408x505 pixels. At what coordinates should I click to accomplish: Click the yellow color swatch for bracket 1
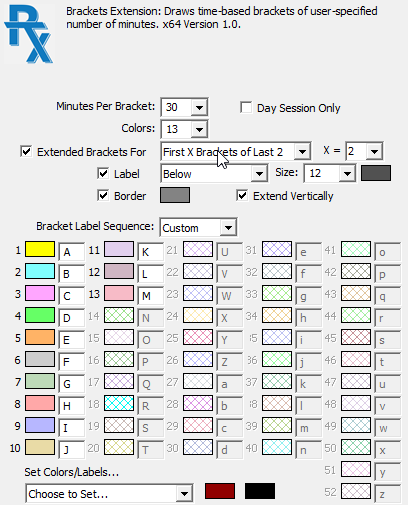40,249
